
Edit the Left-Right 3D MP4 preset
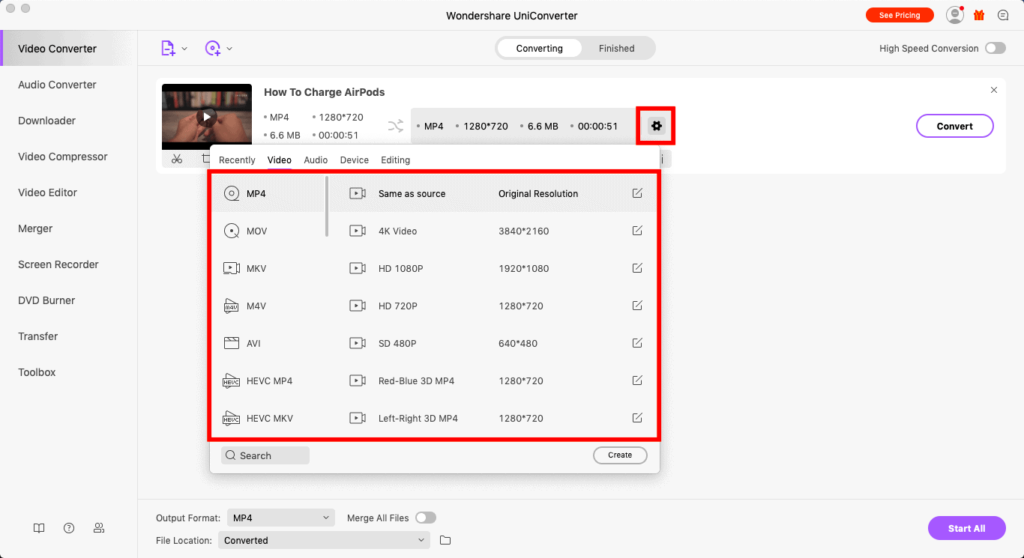click(x=637, y=418)
